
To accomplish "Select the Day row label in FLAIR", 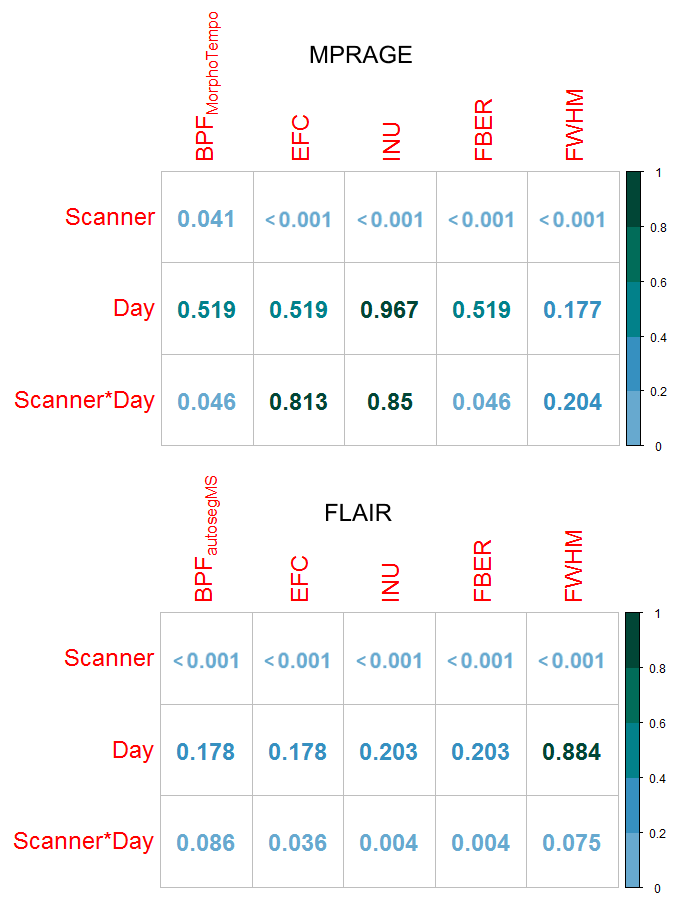I will tap(133, 749).
